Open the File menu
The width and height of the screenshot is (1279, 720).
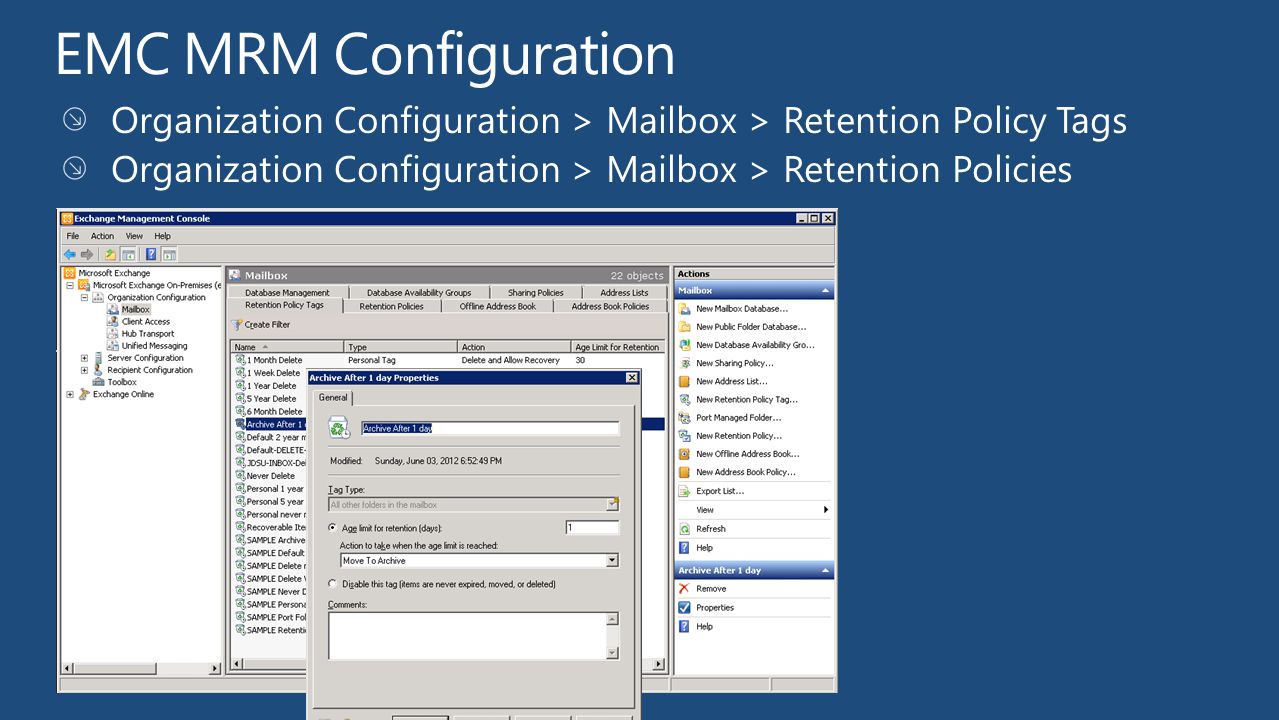73,236
